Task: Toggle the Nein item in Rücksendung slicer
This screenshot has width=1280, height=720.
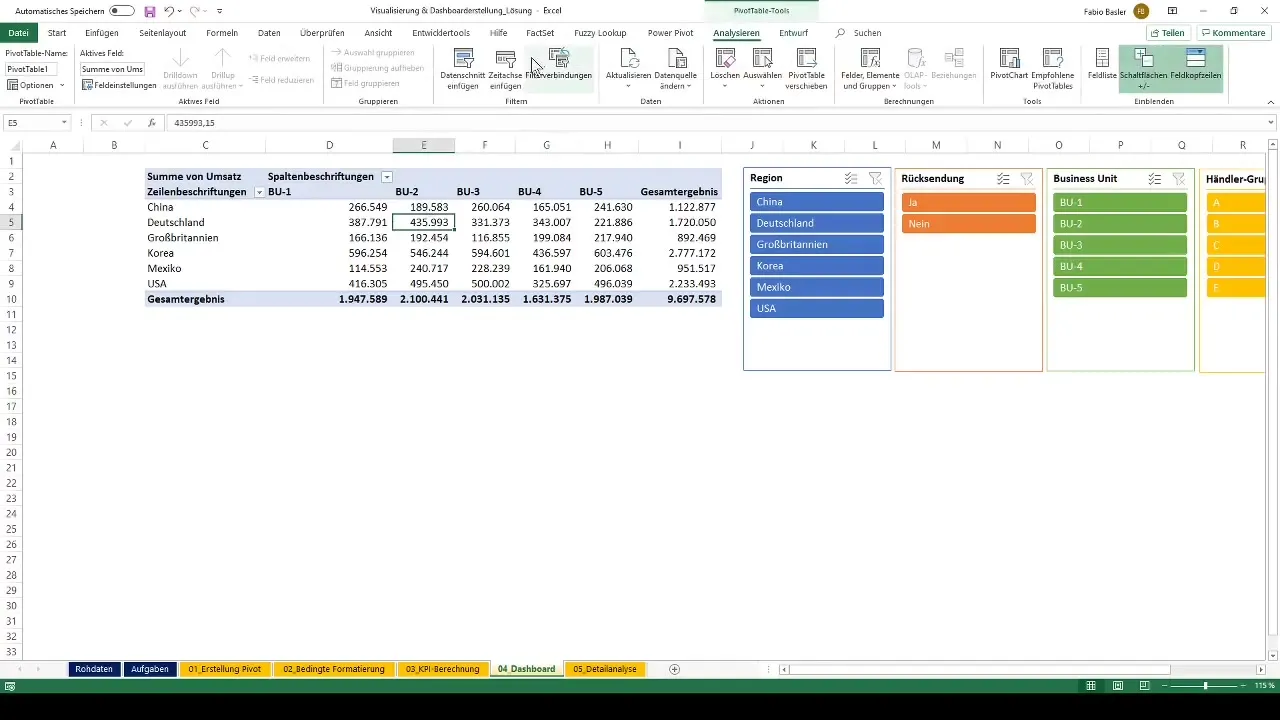Action: [x=968, y=224]
